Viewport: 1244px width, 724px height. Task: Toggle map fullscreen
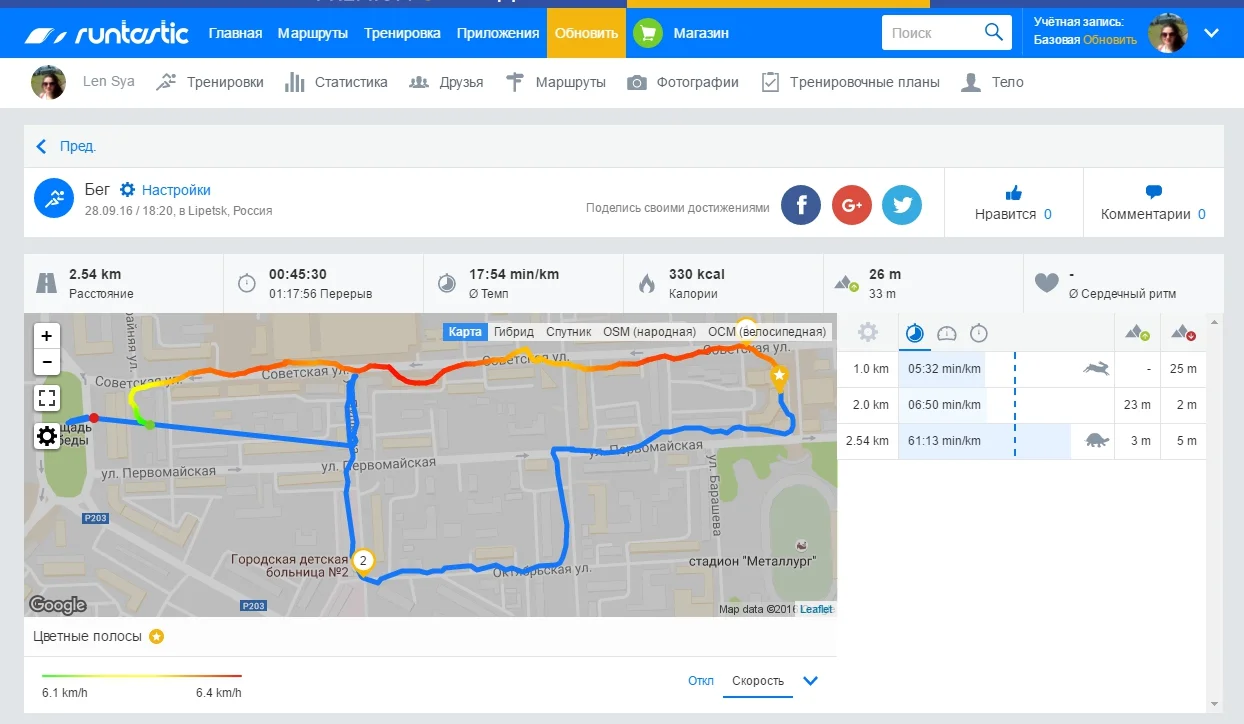pyautogui.click(x=46, y=399)
